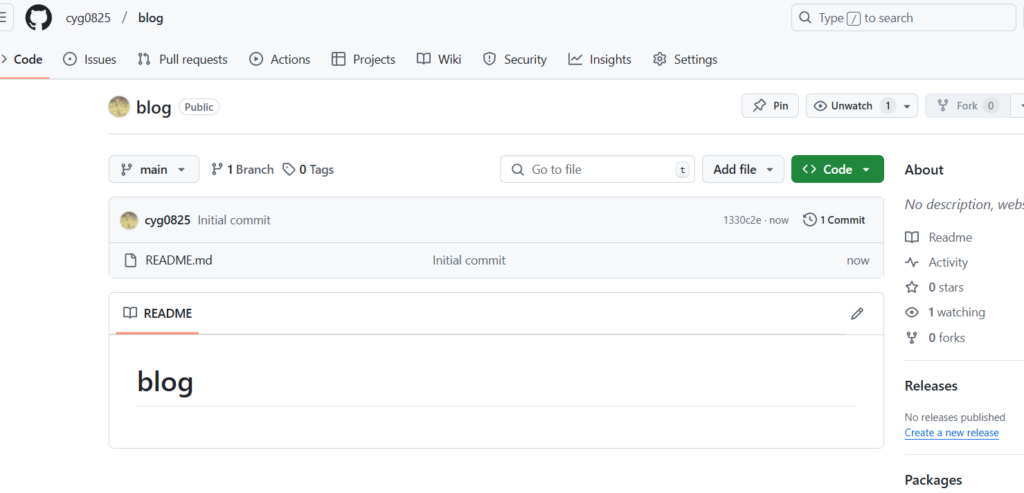This screenshot has height=493, width=1024.
Task: Open the repository Settings tab
Action: 685,59
